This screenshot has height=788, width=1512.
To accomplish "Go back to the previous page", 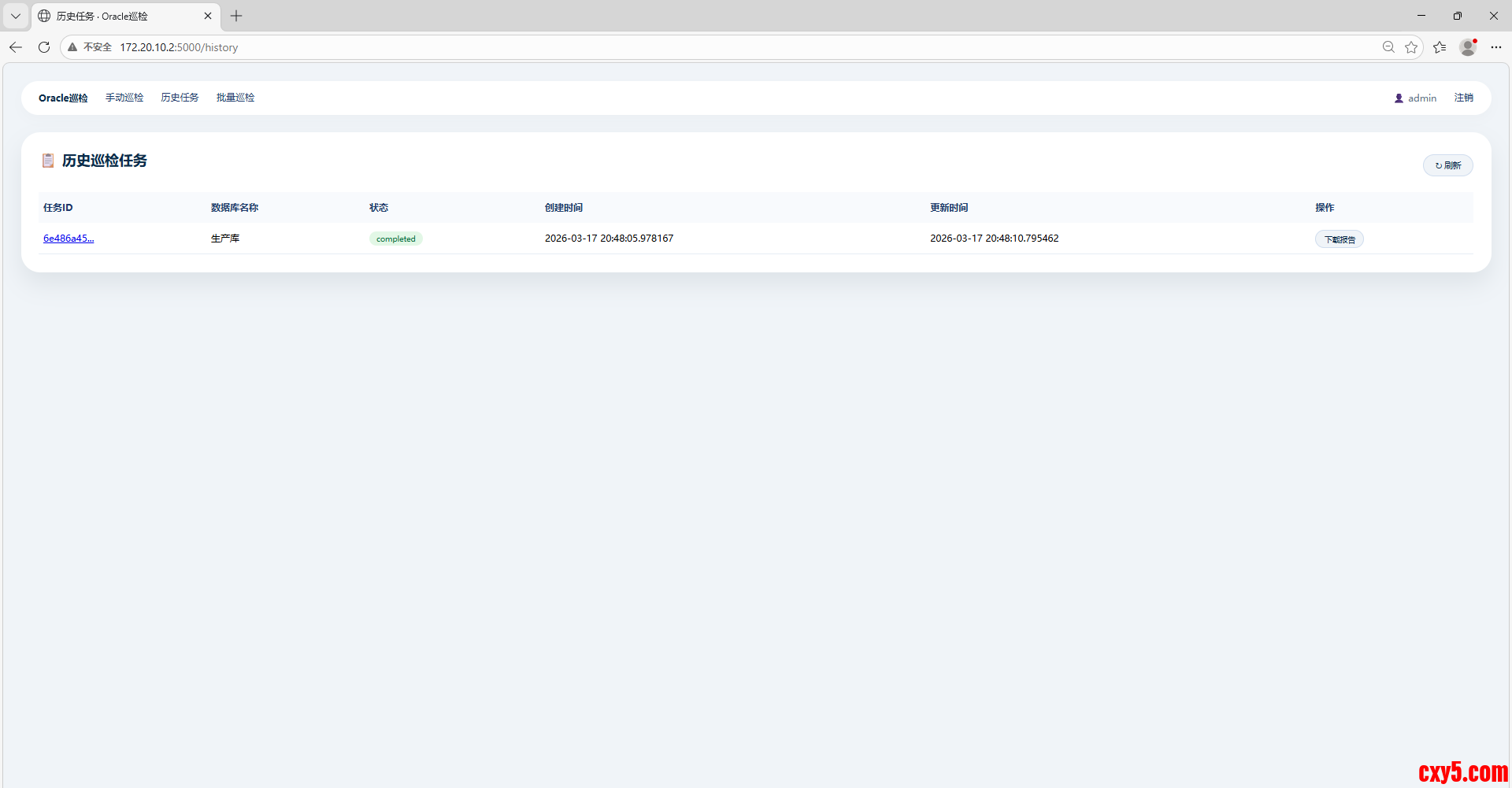I will click(x=16, y=47).
